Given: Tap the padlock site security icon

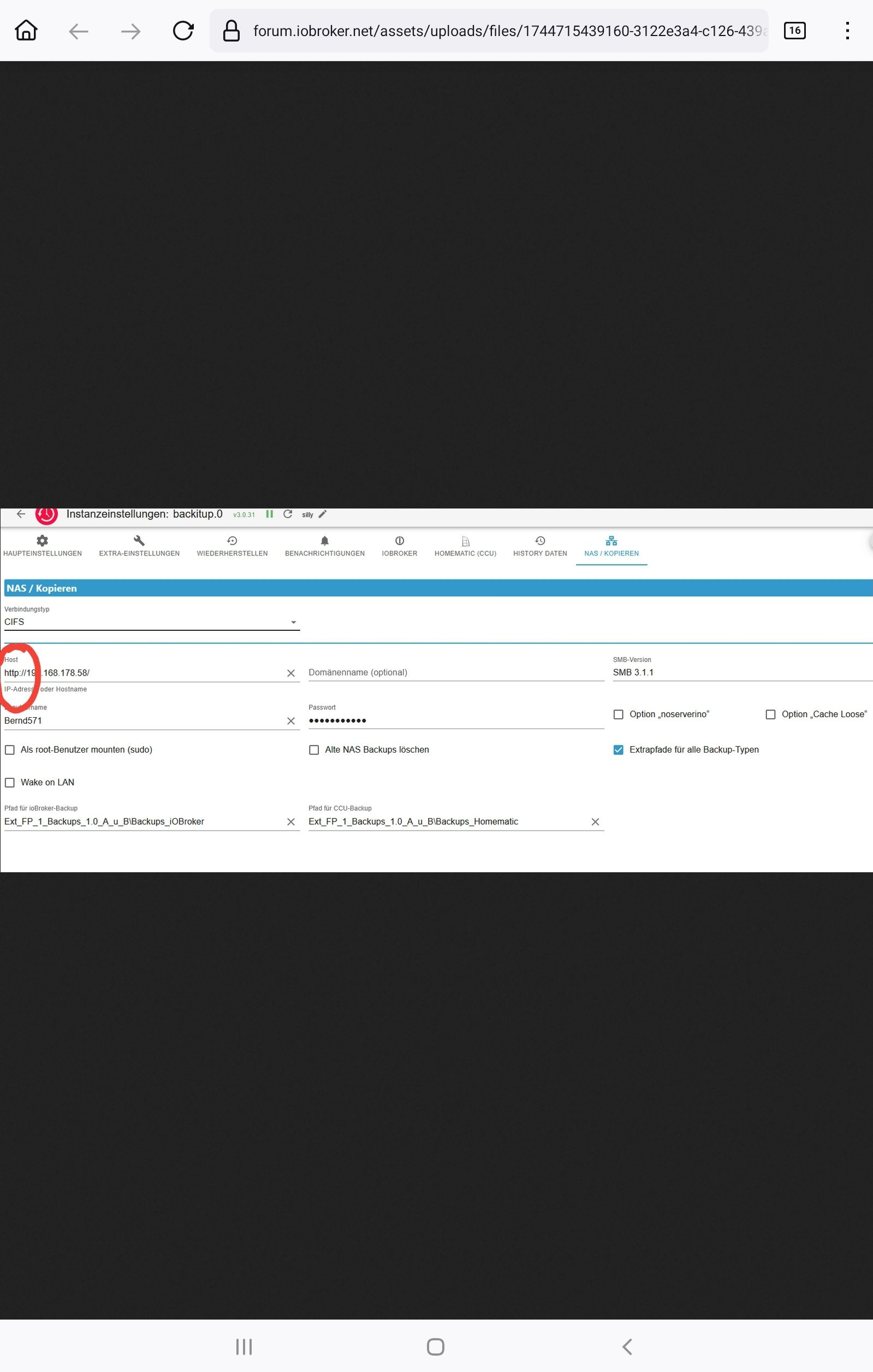Looking at the screenshot, I should [x=231, y=31].
